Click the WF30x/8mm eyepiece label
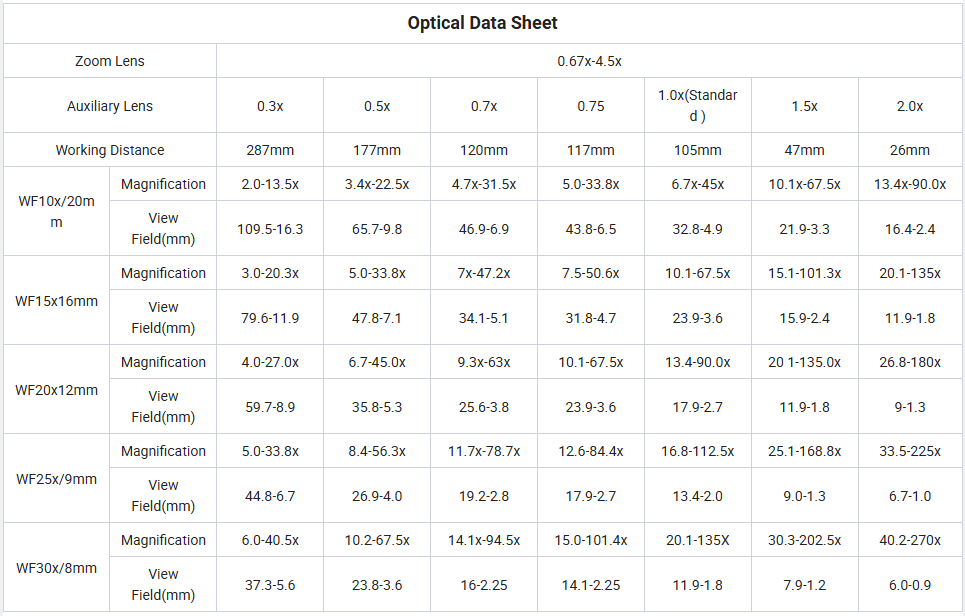The width and height of the screenshot is (965, 616). tap(56, 567)
